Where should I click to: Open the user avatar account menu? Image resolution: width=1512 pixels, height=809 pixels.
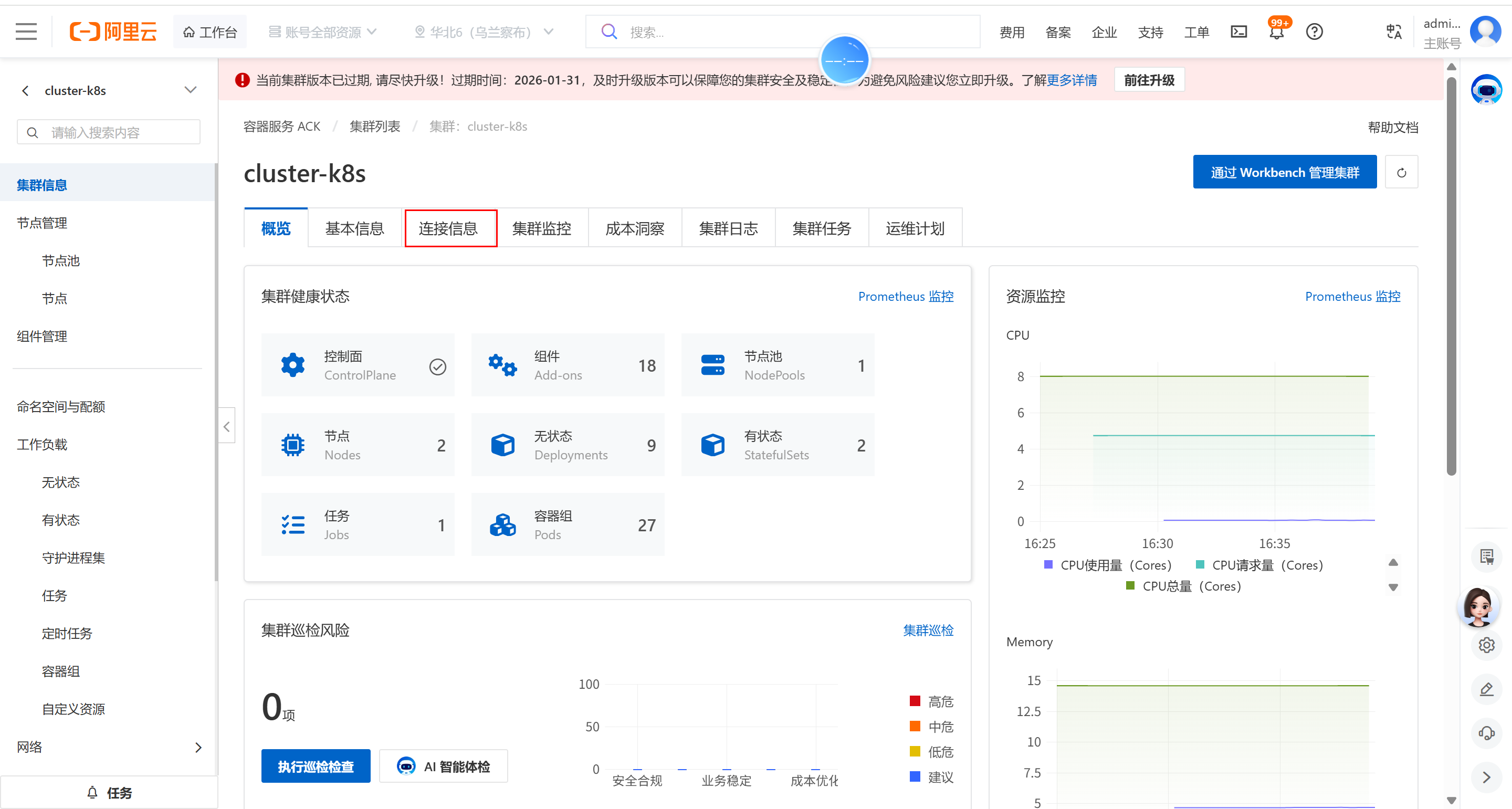[1486, 31]
